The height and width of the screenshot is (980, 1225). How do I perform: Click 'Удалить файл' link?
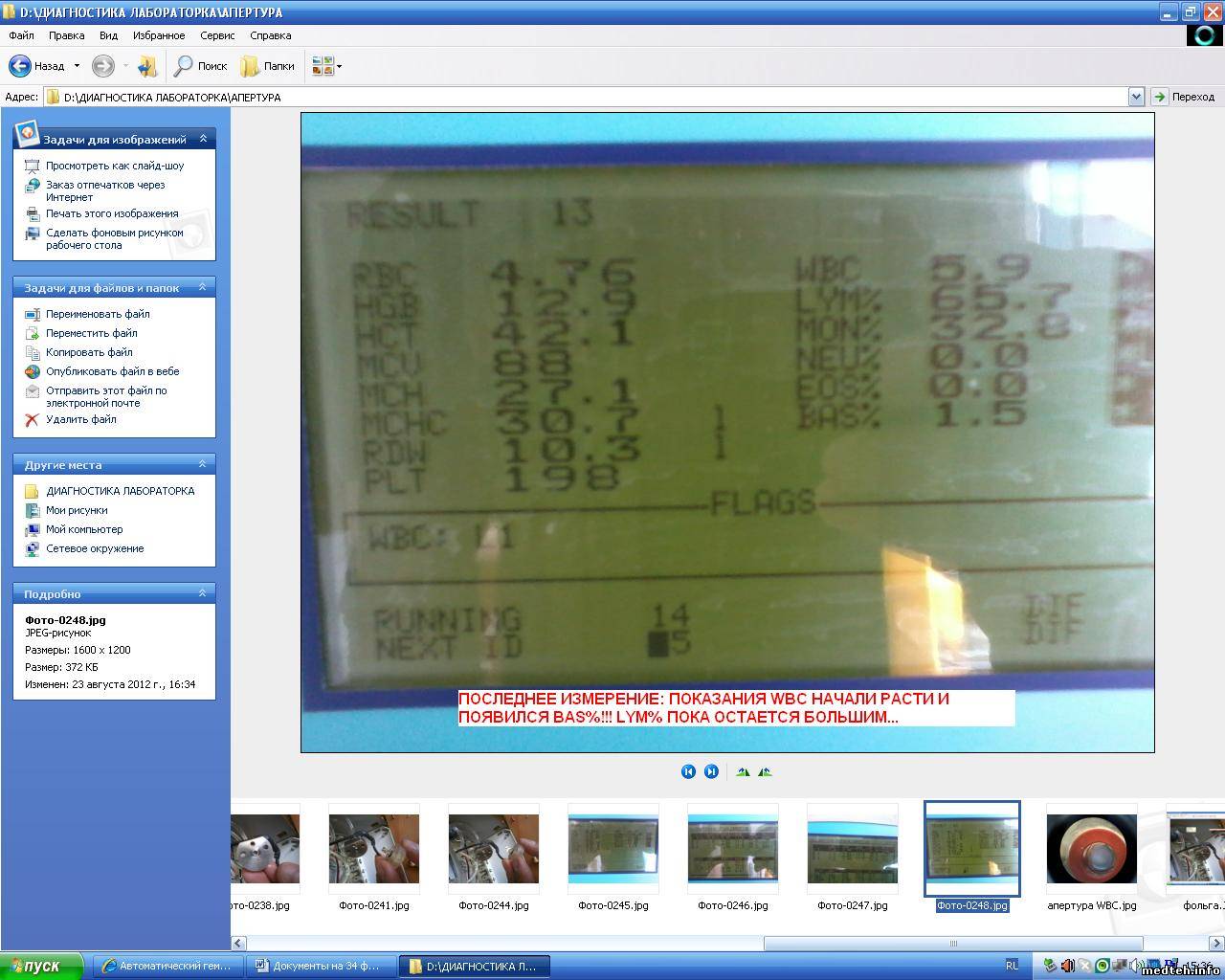81,419
